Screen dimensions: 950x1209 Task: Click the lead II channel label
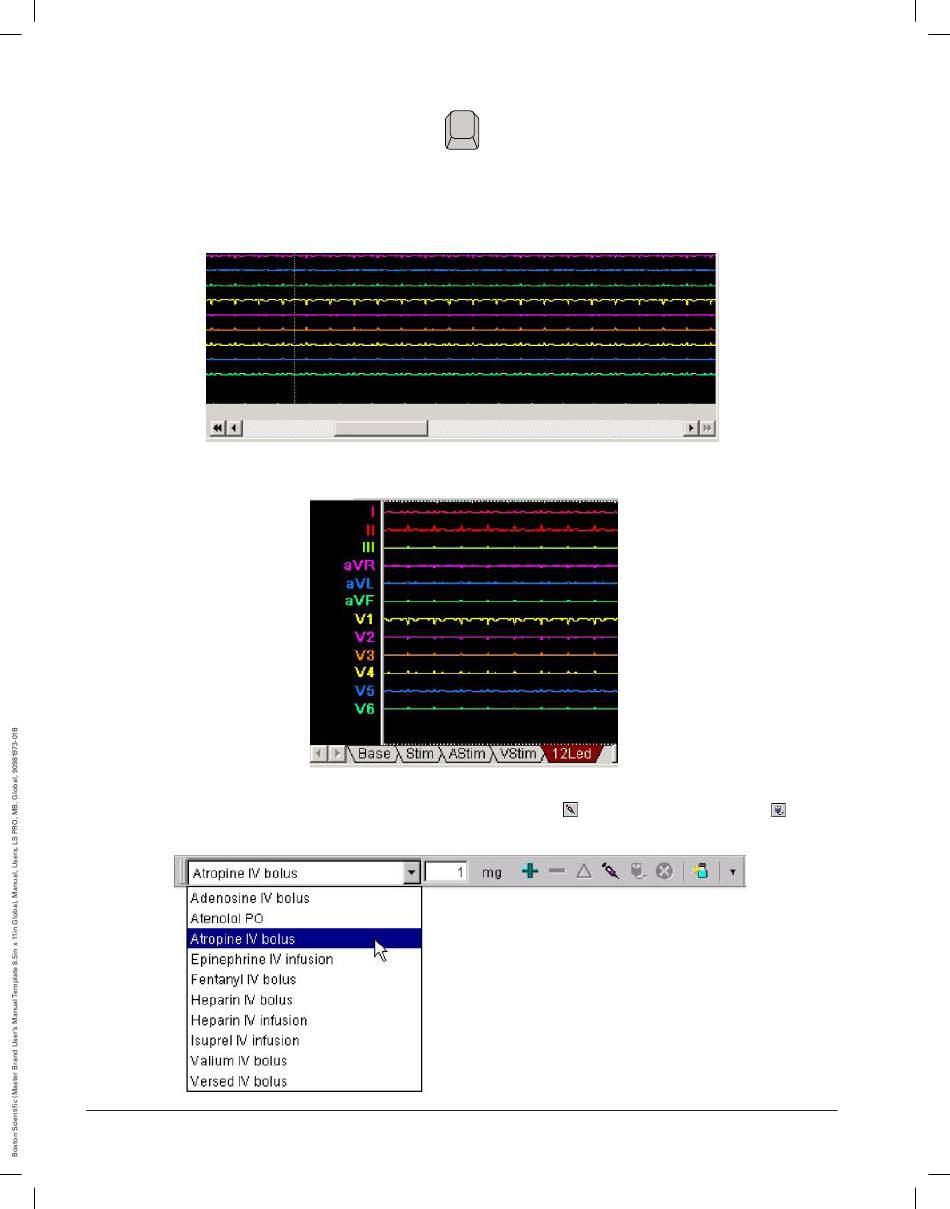tap(369, 529)
